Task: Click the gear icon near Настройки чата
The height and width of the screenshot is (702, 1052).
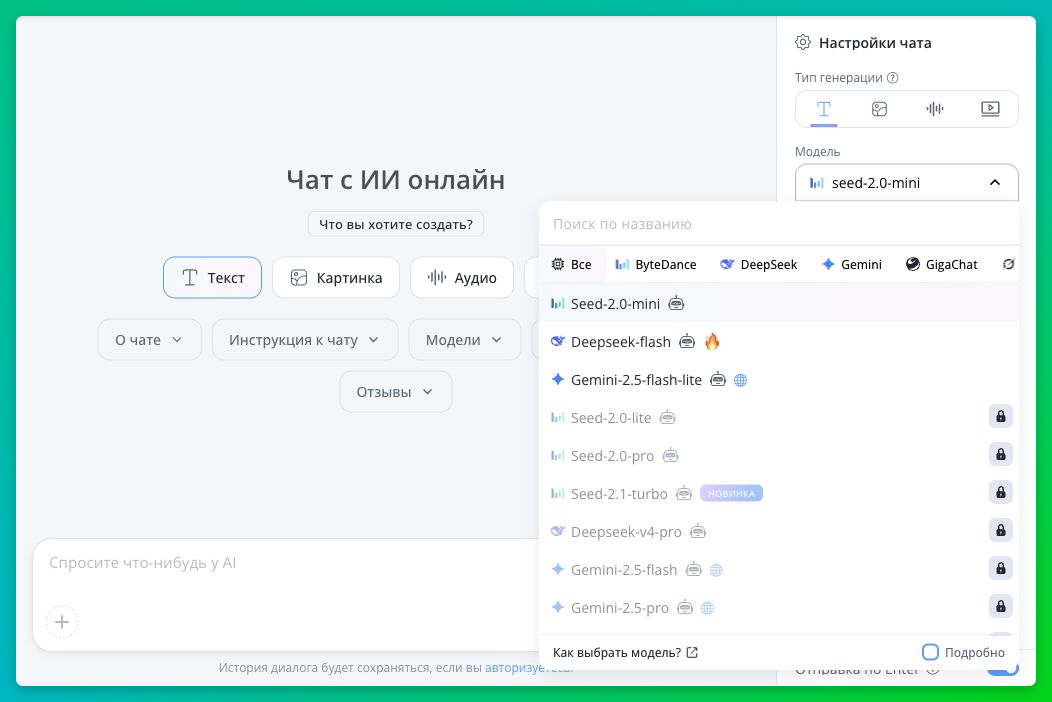Action: coord(802,42)
